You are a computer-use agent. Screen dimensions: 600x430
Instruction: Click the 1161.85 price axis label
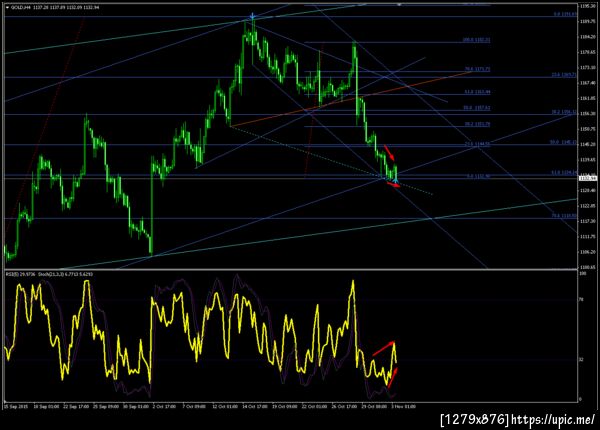coord(587,98)
